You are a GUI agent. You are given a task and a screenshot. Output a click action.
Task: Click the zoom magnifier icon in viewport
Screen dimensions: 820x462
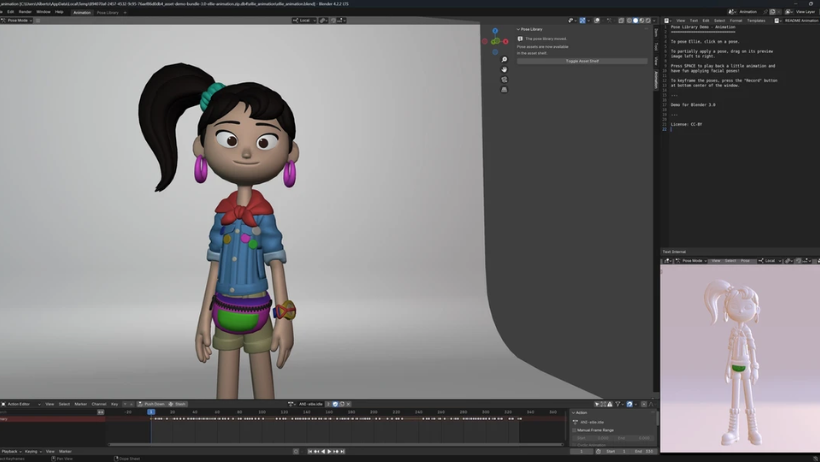(504, 60)
